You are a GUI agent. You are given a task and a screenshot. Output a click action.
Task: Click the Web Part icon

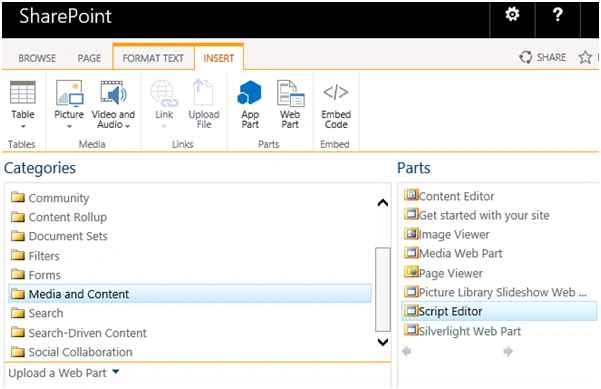pos(290,93)
